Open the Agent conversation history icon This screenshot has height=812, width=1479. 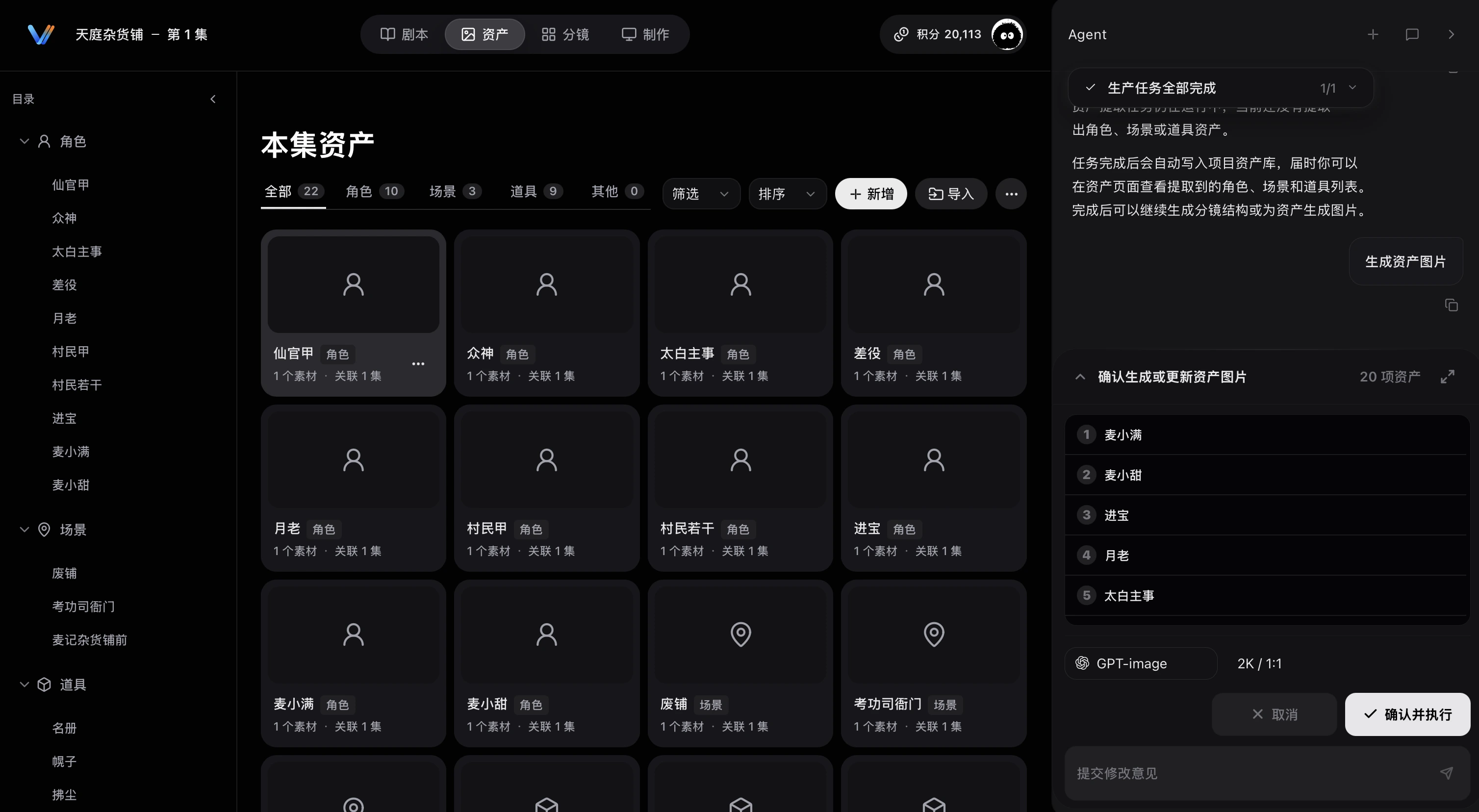pos(1412,34)
